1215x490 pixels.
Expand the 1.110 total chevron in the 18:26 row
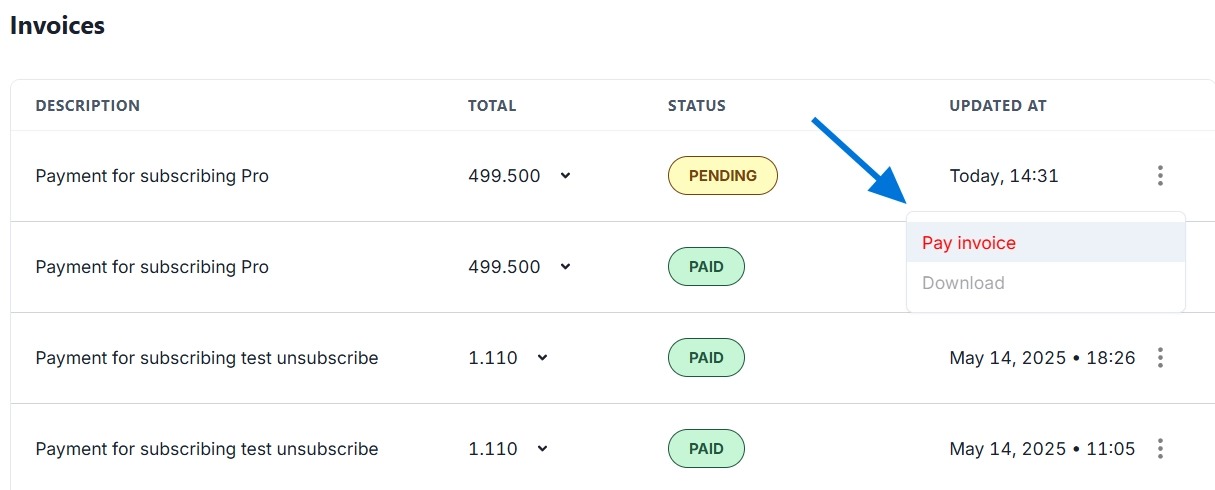[542, 358]
